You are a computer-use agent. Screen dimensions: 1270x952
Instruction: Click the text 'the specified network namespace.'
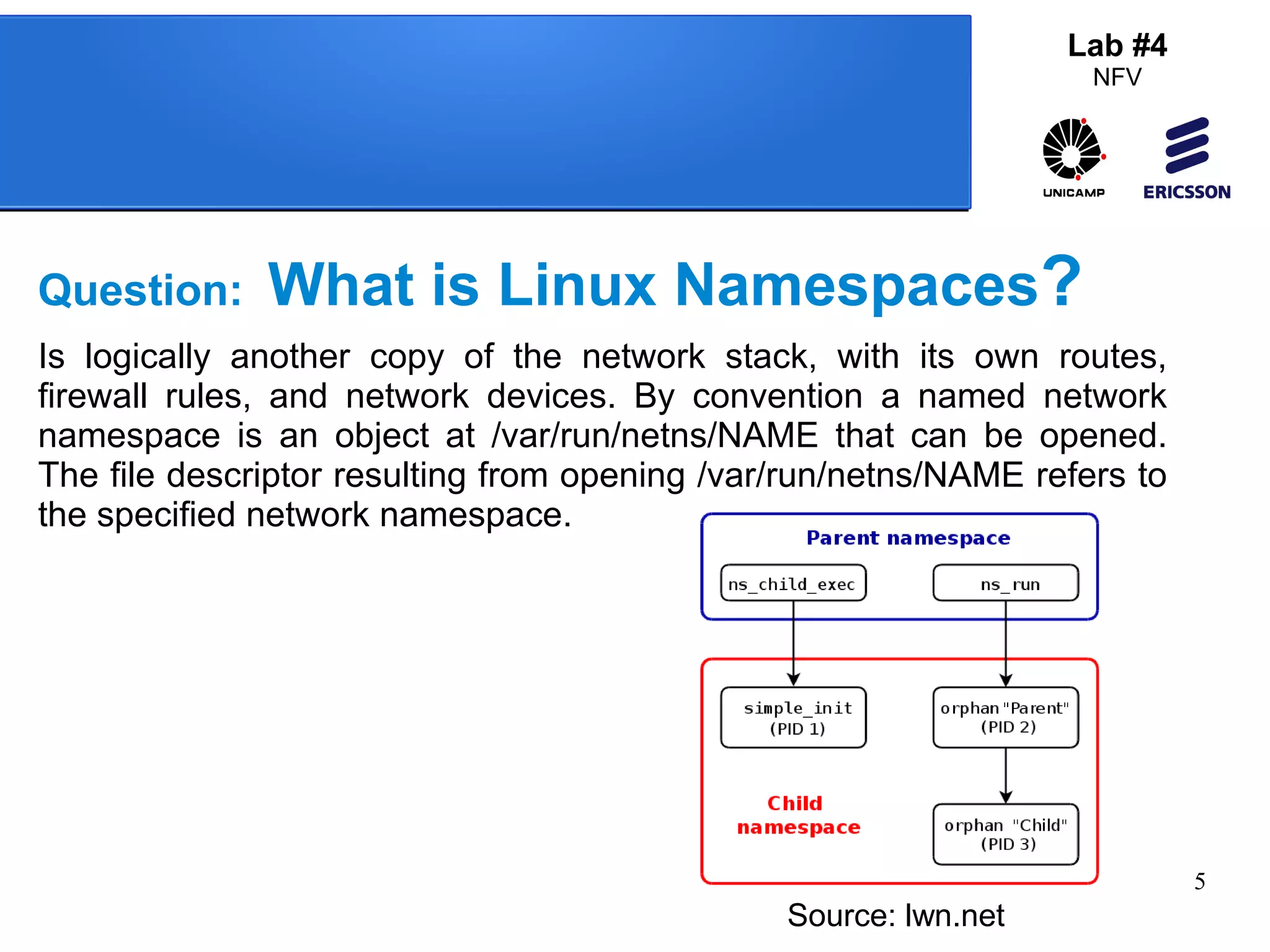point(304,515)
